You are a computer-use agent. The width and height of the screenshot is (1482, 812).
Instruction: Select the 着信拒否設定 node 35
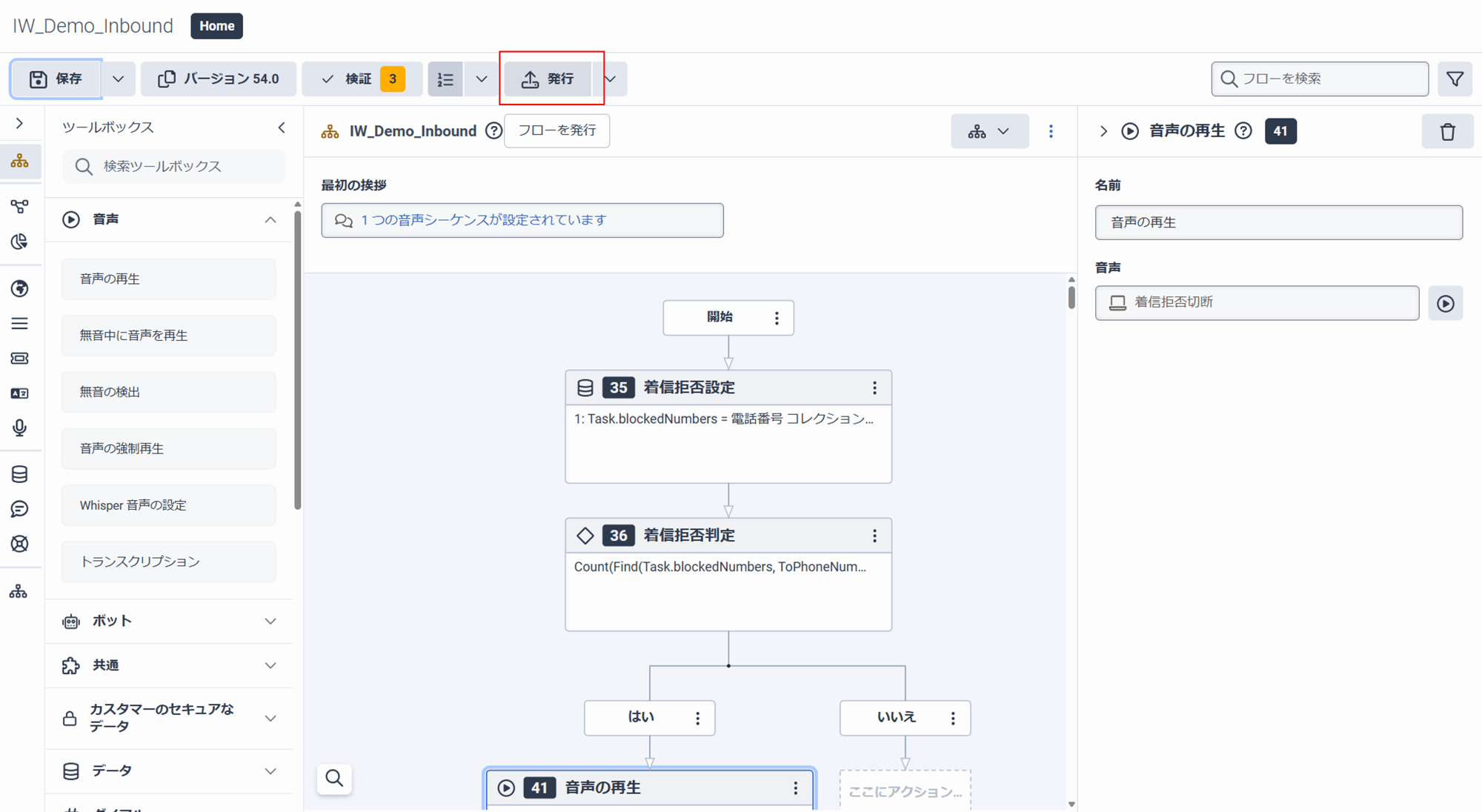click(728, 427)
